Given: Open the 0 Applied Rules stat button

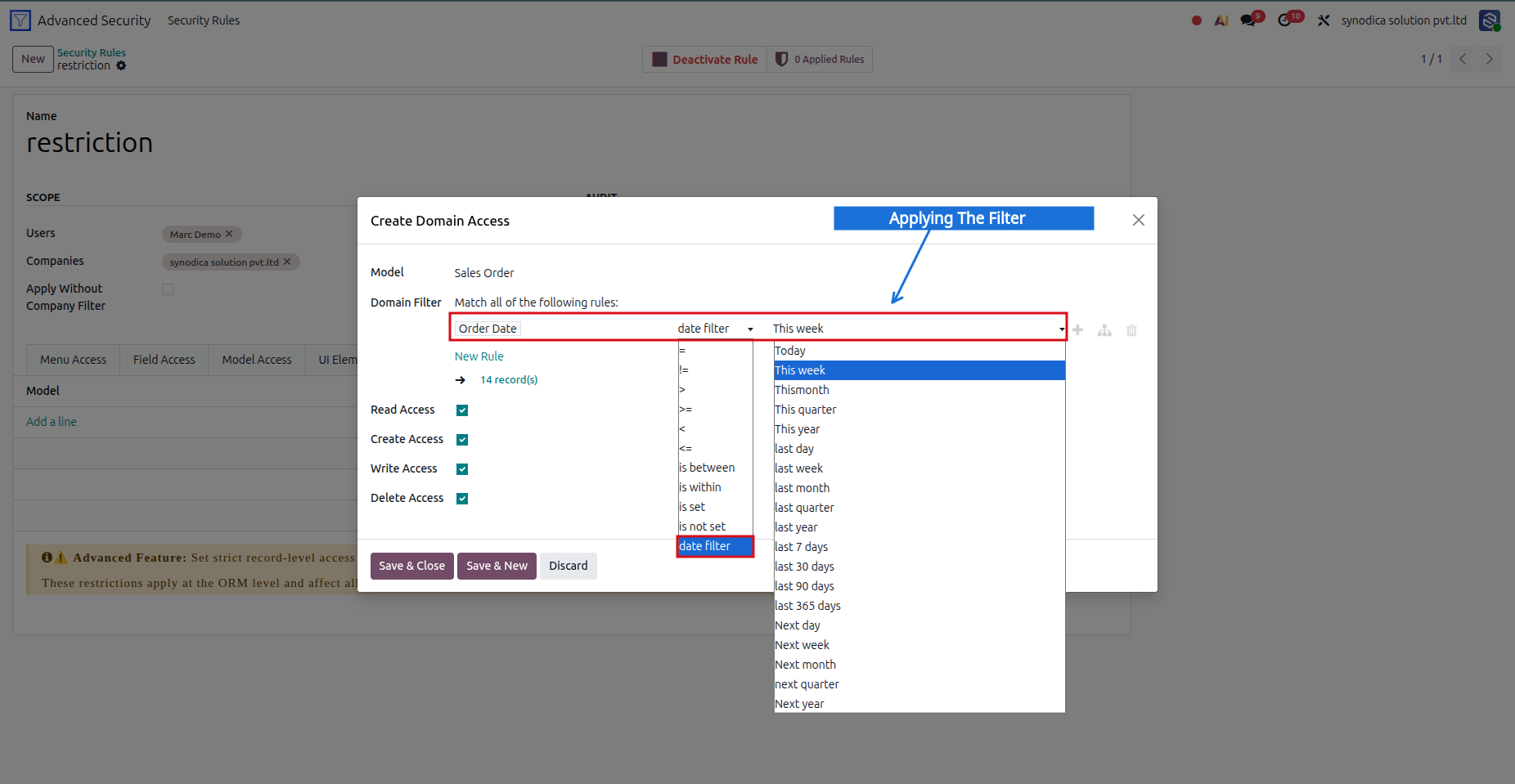Looking at the screenshot, I should 820,59.
